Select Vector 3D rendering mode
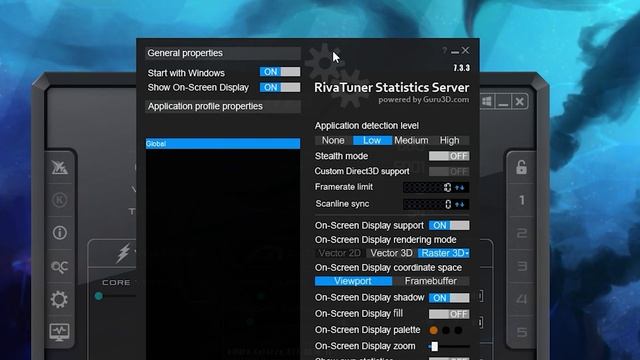This screenshot has width=640, height=360. [391, 253]
